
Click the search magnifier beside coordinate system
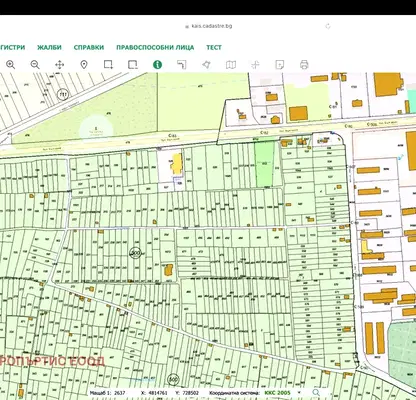click(316, 393)
